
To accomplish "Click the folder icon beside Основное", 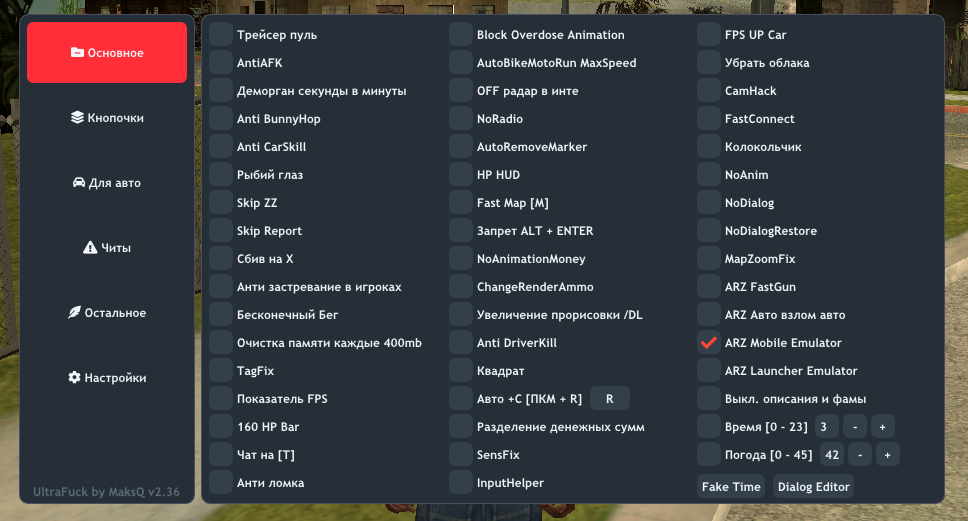I will (77, 53).
